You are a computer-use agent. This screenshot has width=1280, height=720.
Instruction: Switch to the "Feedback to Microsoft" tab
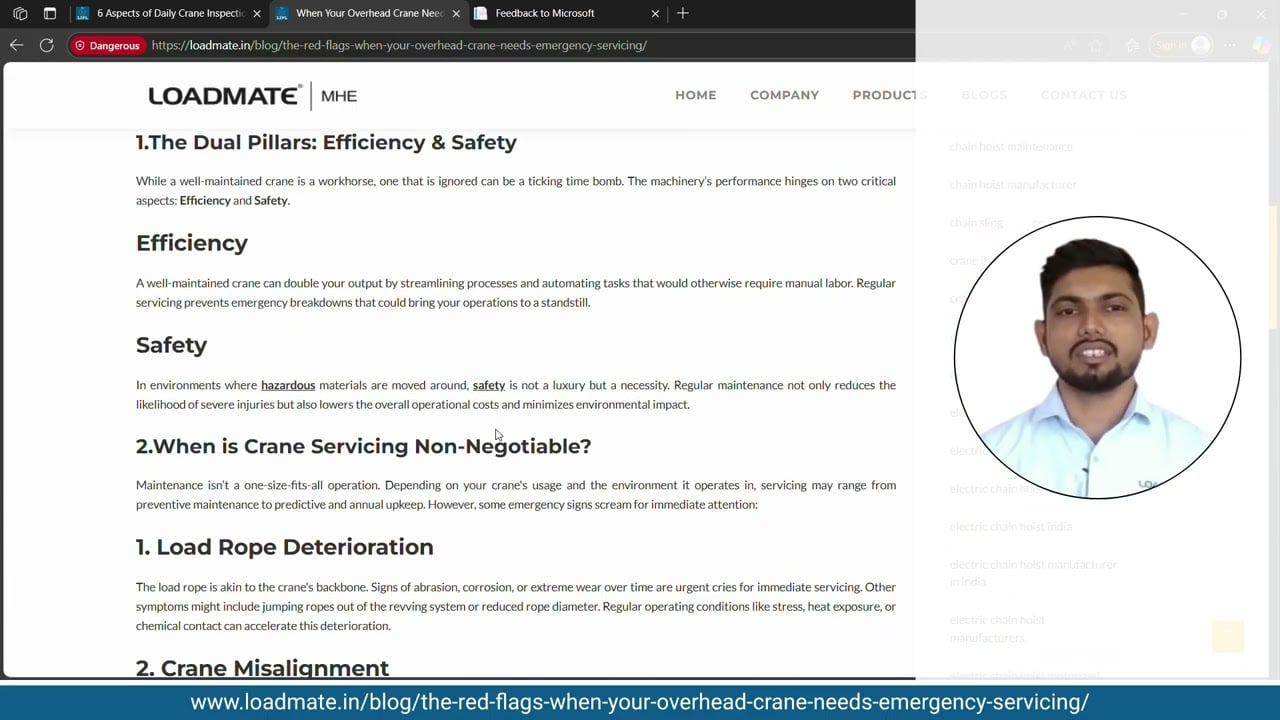click(567, 14)
